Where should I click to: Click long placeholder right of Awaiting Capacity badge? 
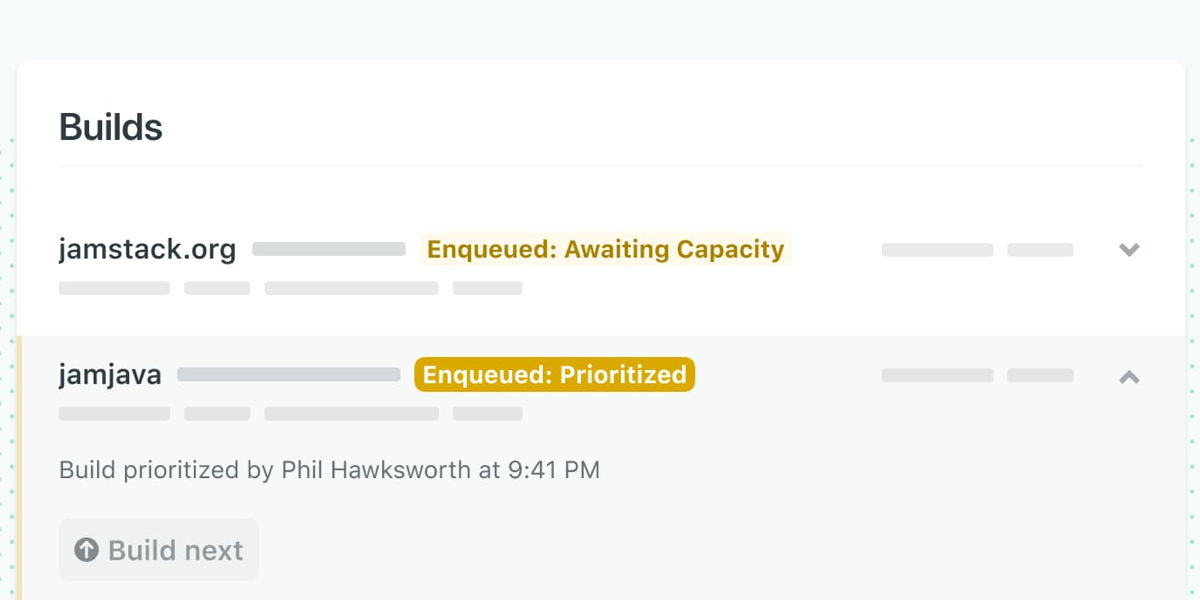click(x=937, y=250)
